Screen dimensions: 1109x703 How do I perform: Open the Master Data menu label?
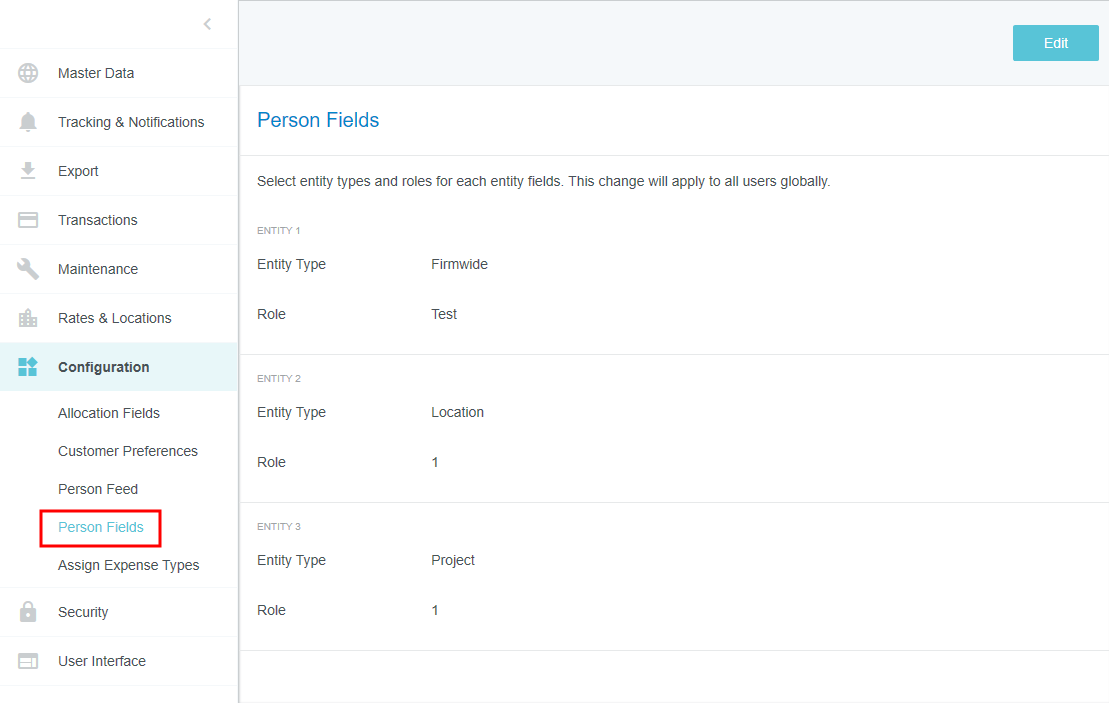96,73
